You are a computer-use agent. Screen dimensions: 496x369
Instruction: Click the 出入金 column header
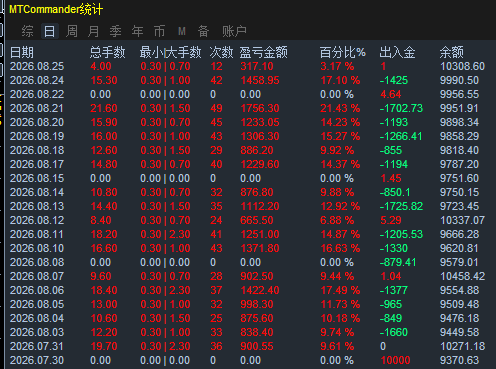397,52
